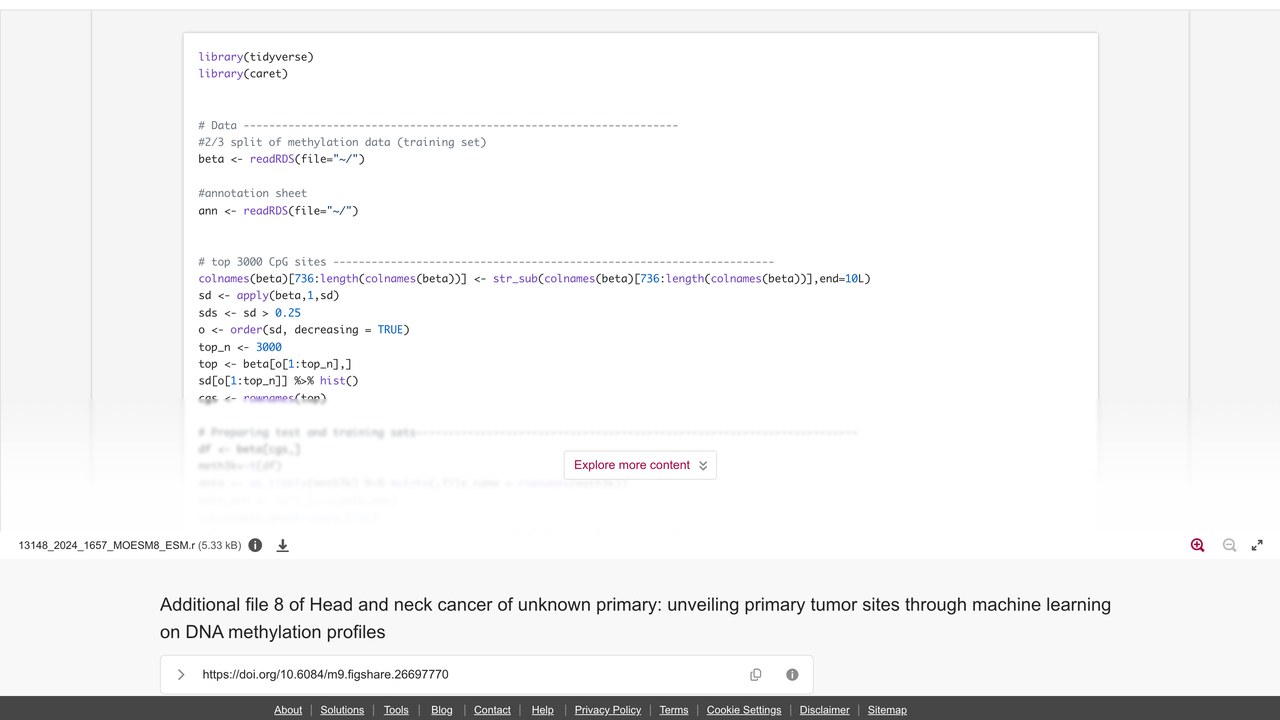
Task: Zoom in on the file preview
Action: click(1197, 545)
